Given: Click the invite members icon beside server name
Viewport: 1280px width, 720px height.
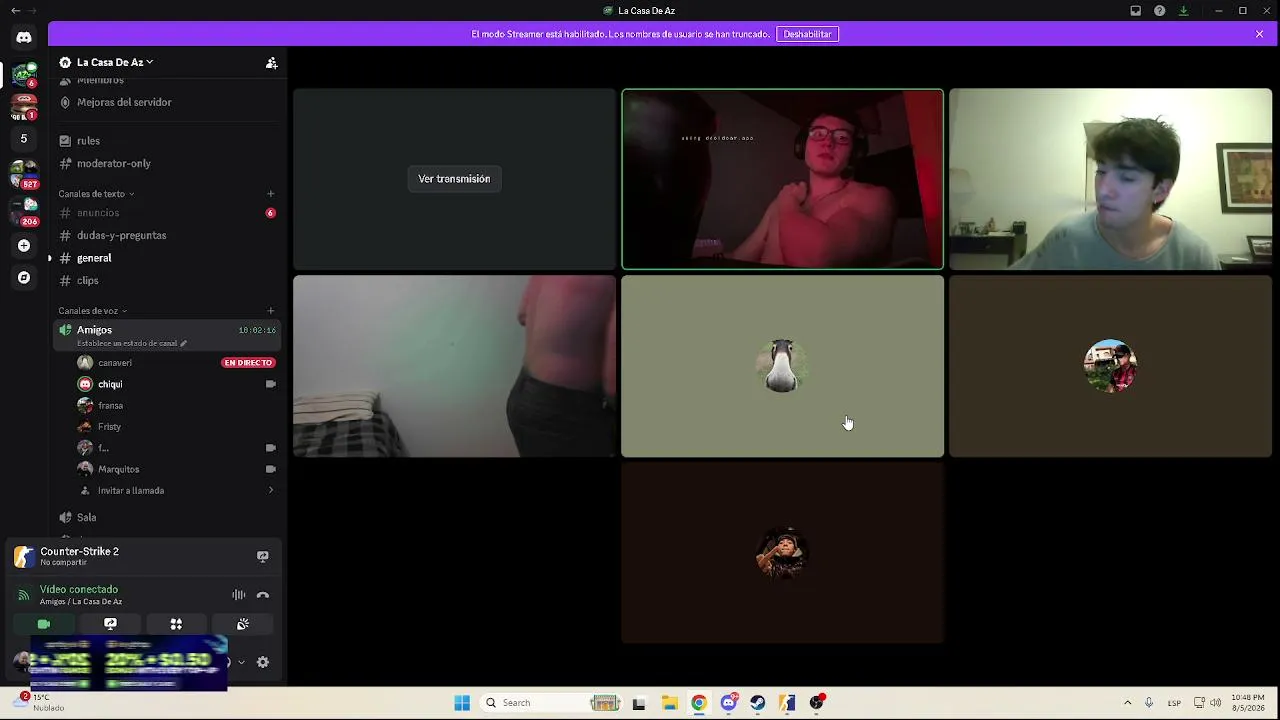Looking at the screenshot, I should point(271,62).
